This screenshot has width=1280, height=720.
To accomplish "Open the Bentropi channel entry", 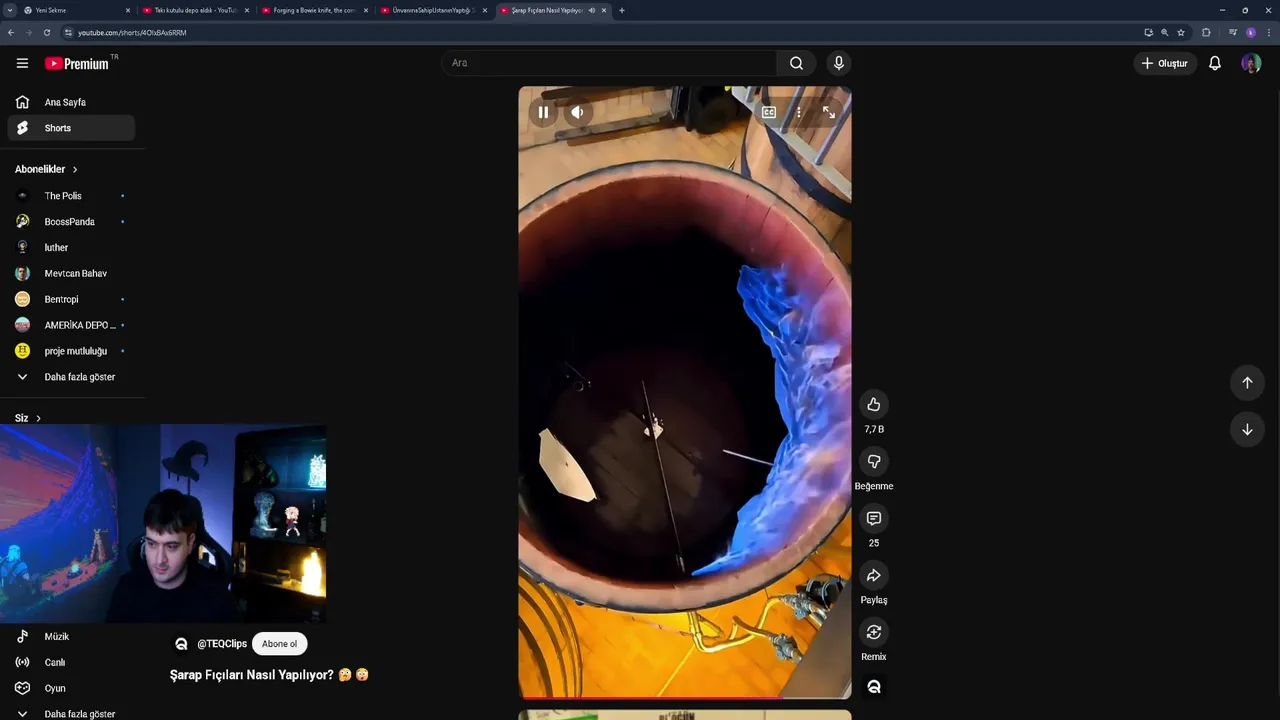I will tap(71, 299).
